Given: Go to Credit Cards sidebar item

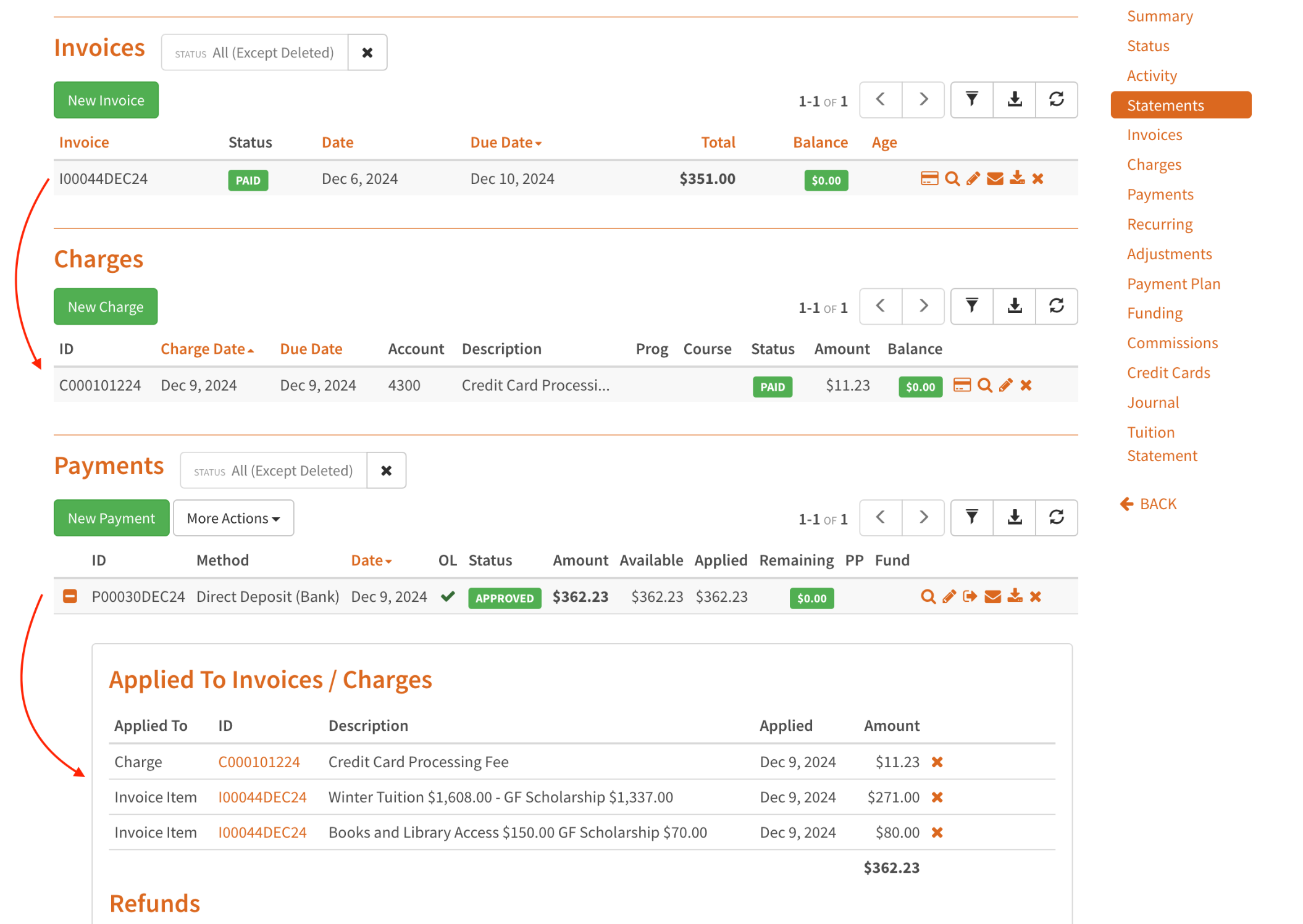Looking at the screenshot, I should pos(1168,373).
